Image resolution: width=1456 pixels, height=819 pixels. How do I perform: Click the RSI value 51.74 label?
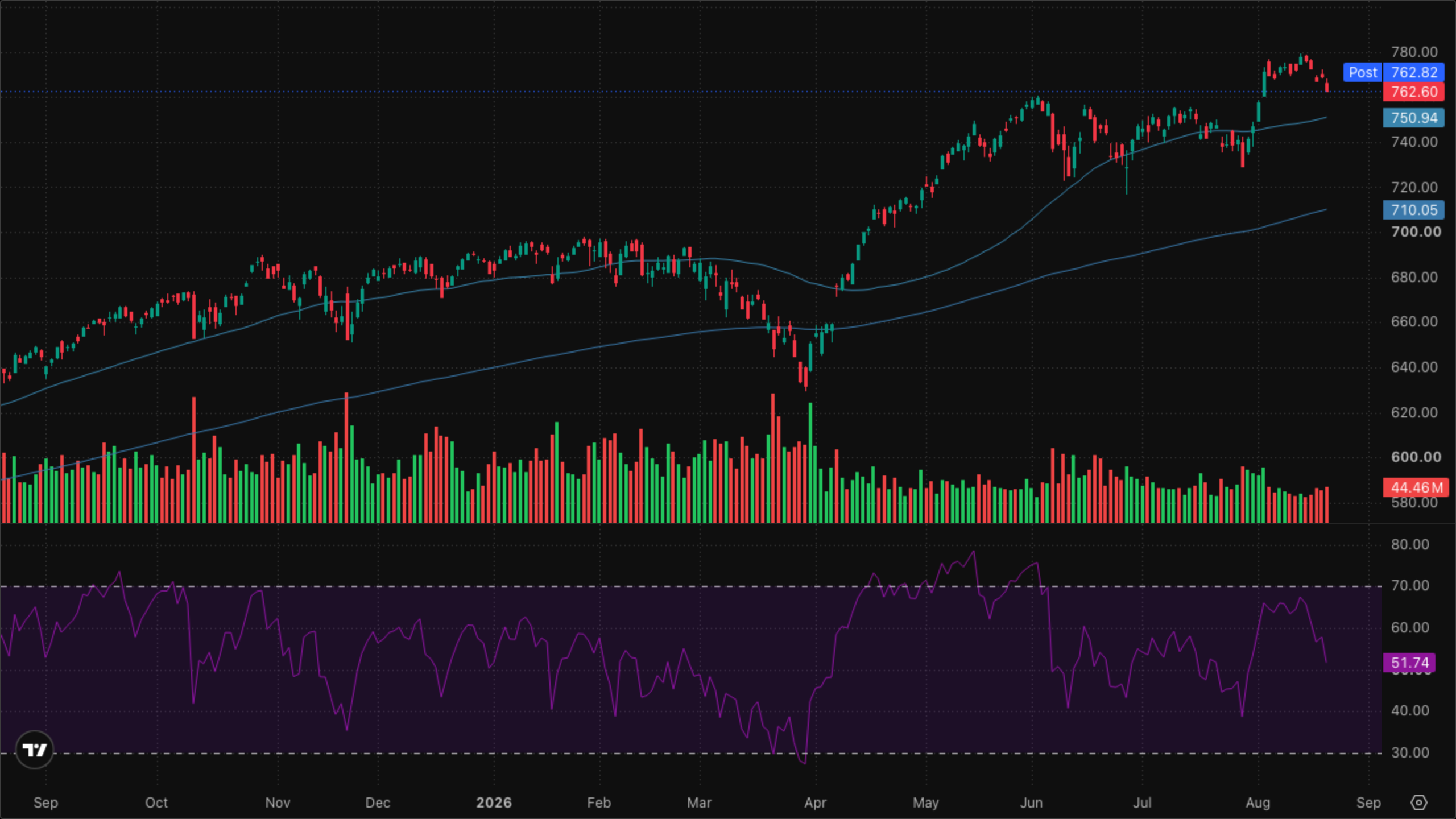[1409, 663]
